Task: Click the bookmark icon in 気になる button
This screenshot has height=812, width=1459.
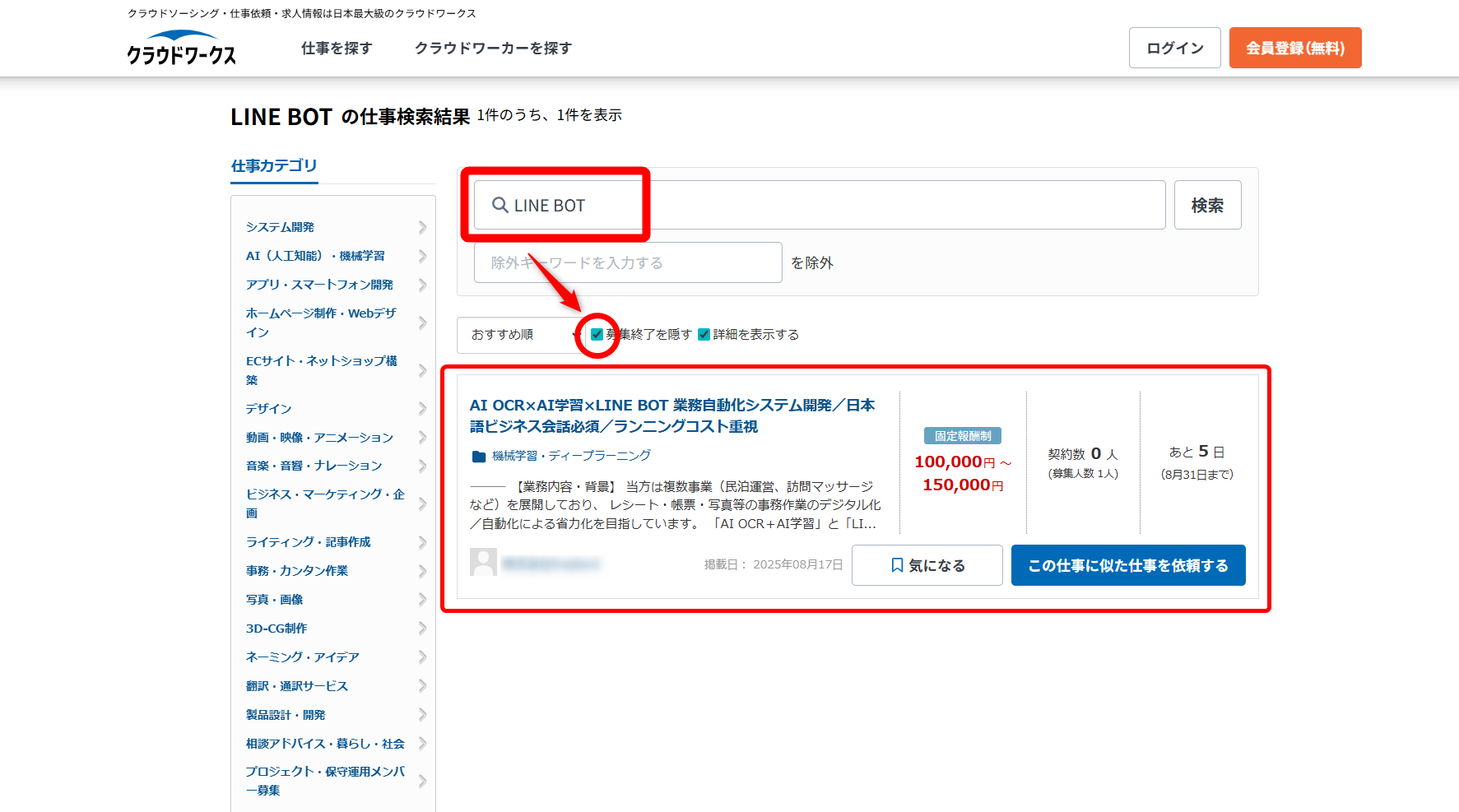Action: click(897, 565)
